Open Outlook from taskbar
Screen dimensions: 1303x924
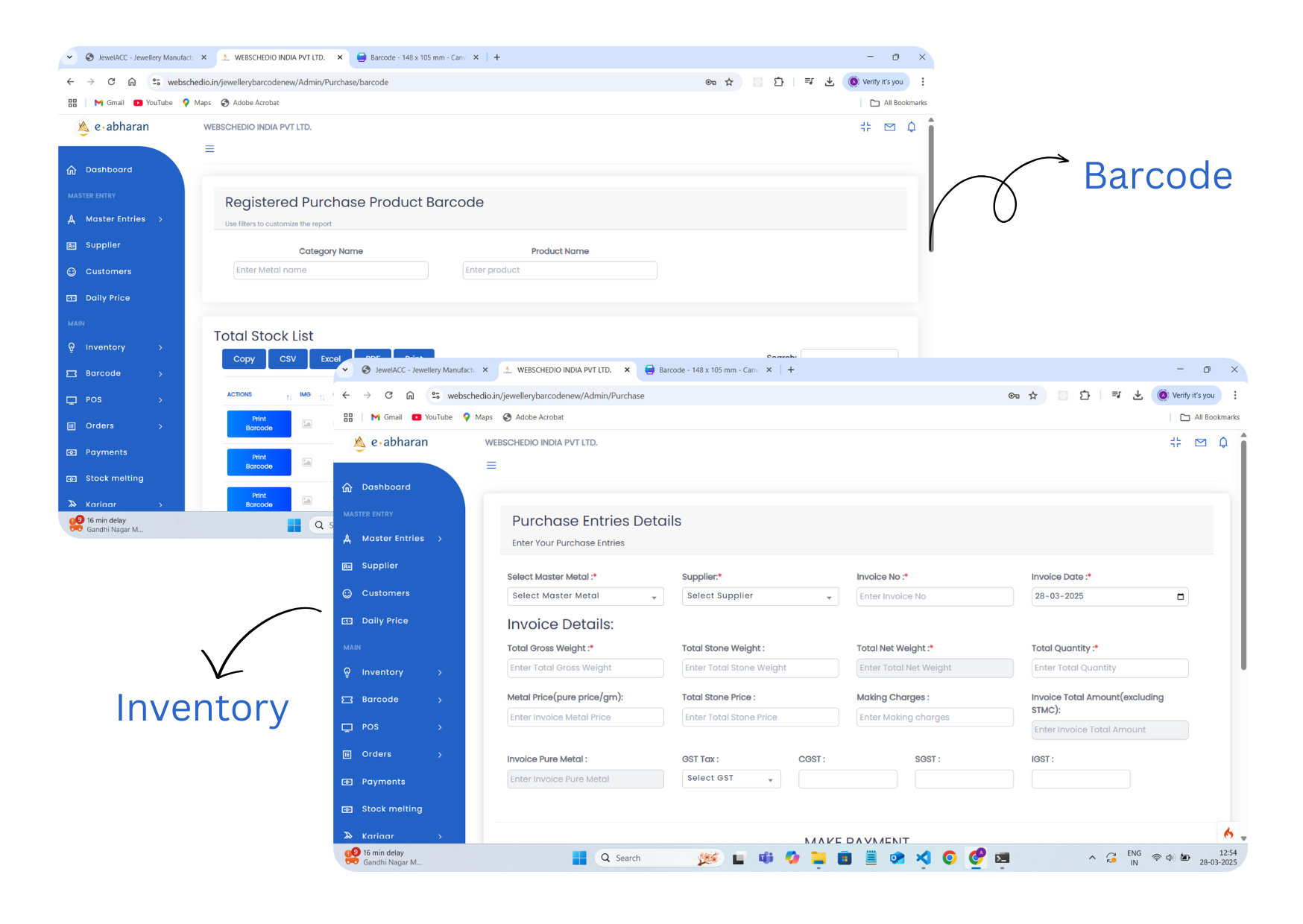tap(897, 858)
